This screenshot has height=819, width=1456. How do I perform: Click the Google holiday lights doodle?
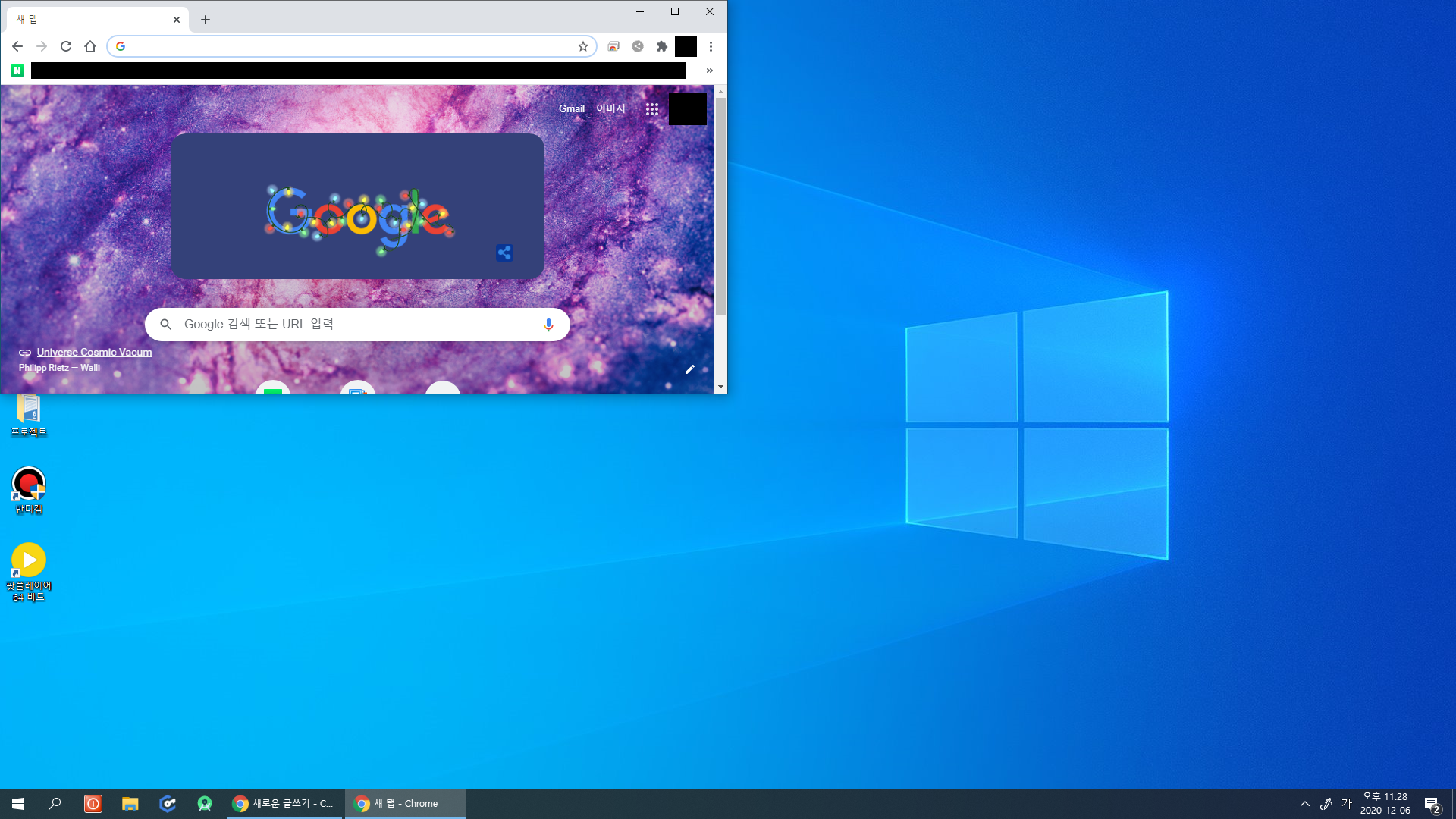click(x=359, y=219)
